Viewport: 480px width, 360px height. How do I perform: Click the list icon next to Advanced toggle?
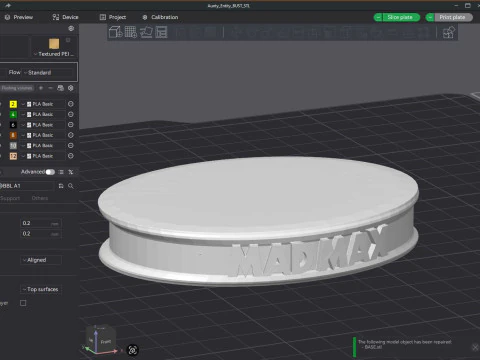pos(61,172)
